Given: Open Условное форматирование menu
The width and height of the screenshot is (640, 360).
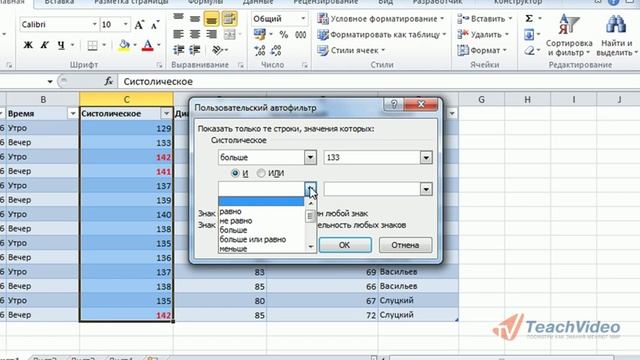Looking at the screenshot, I should coord(381,19).
